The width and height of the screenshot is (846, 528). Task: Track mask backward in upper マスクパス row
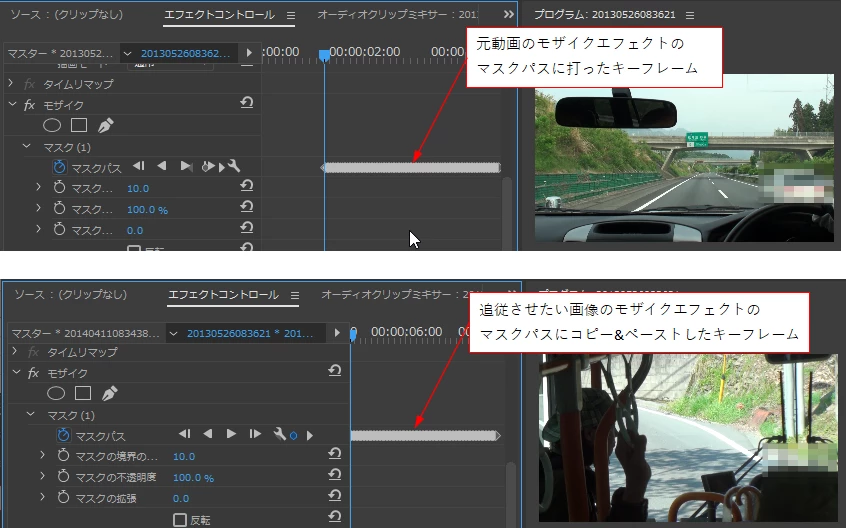click(161, 166)
